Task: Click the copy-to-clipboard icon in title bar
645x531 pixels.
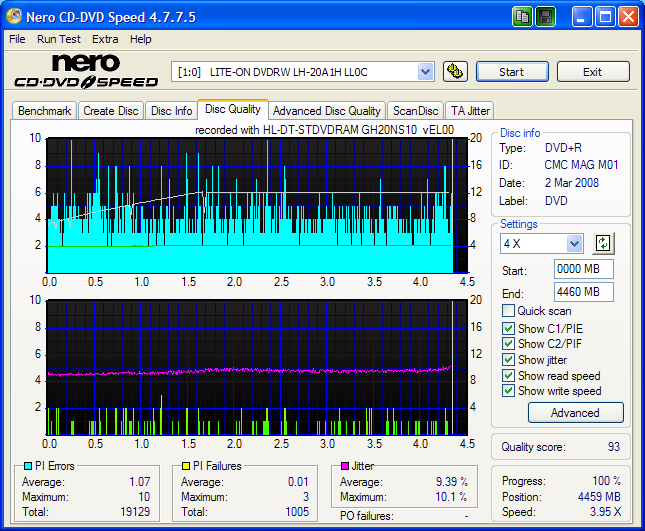Action: coord(523,17)
